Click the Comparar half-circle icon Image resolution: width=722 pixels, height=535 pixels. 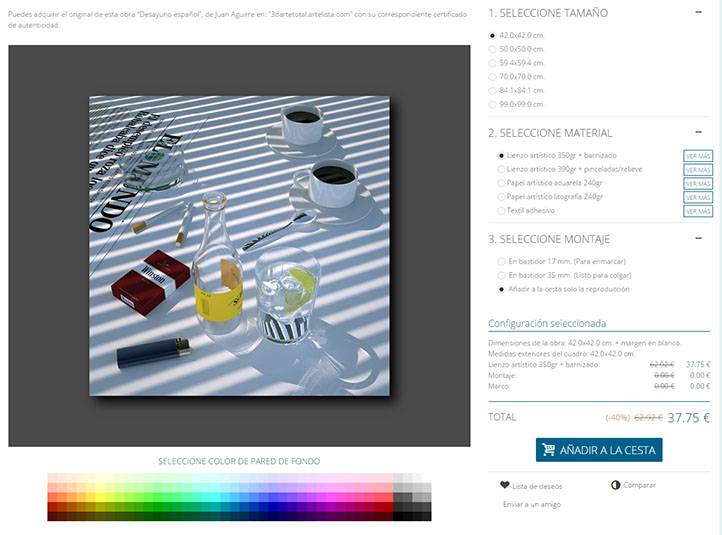[x=615, y=485]
